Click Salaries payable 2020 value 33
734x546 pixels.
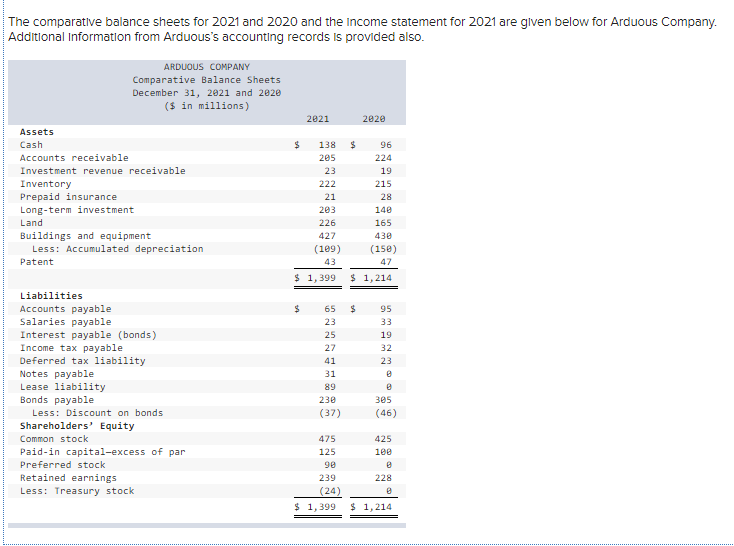pyautogui.click(x=386, y=322)
